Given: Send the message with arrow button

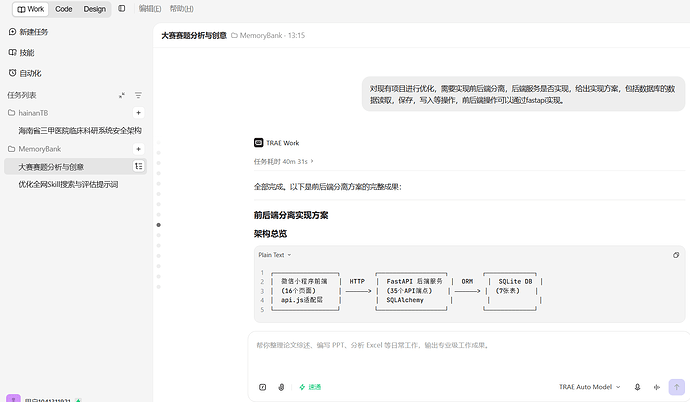Looking at the screenshot, I should point(676,387).
